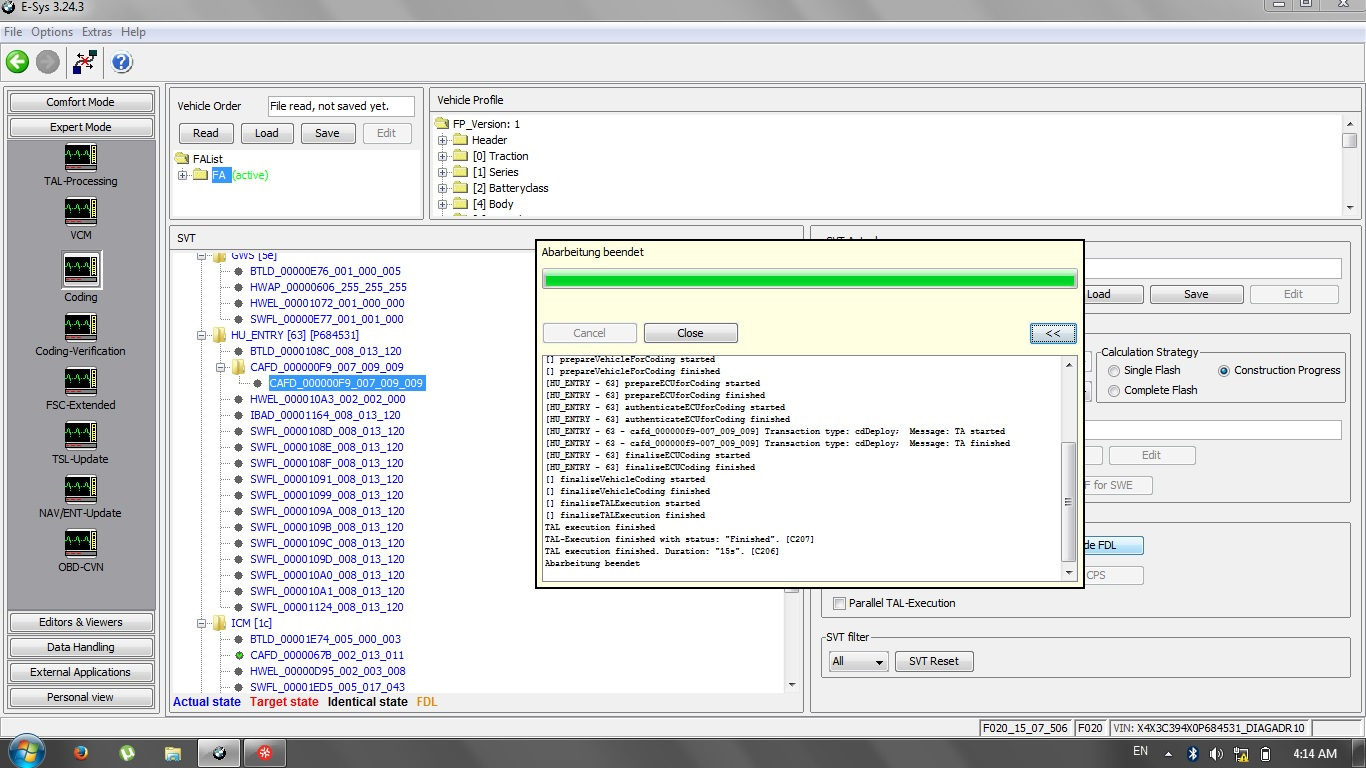The width and height of the screenshot is (1366, 768).
Task: Open the TSL-Update module icon
Action: [80, 436]
